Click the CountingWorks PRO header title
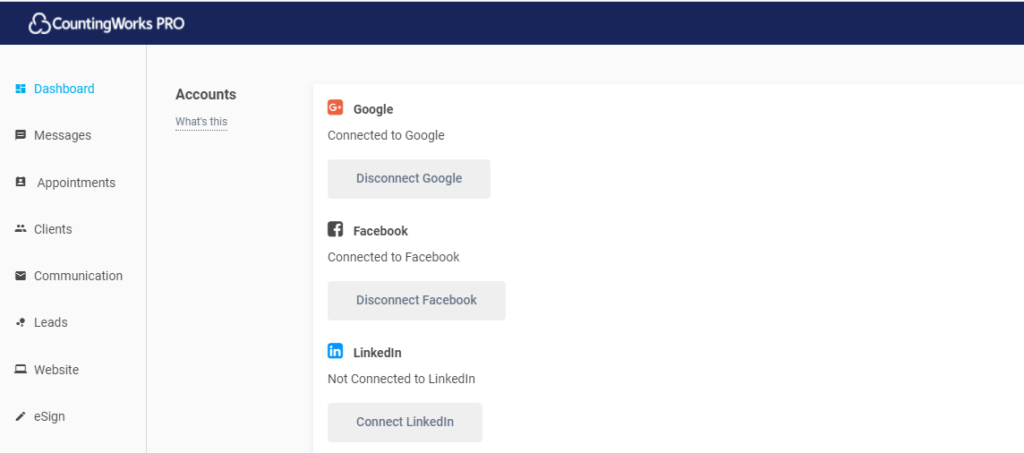This screenshot has height=453, width=1024. tap(118, 24)
